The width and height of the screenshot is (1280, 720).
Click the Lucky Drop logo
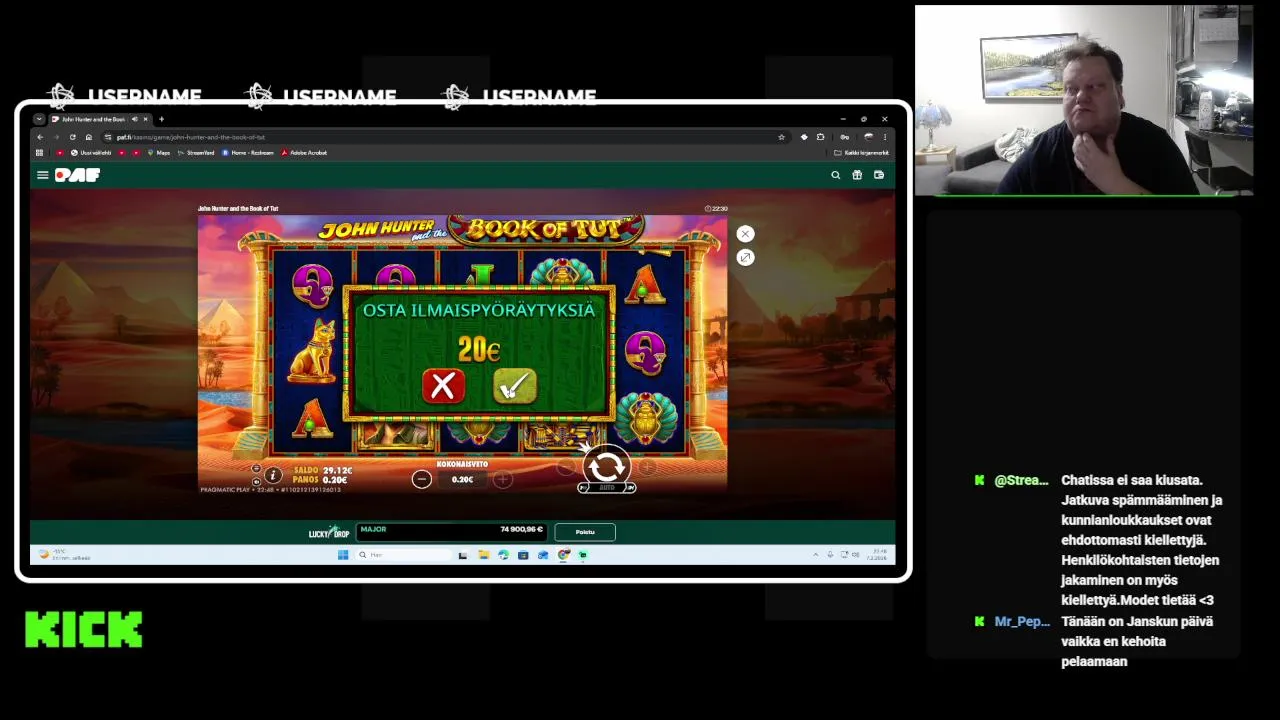329,532
